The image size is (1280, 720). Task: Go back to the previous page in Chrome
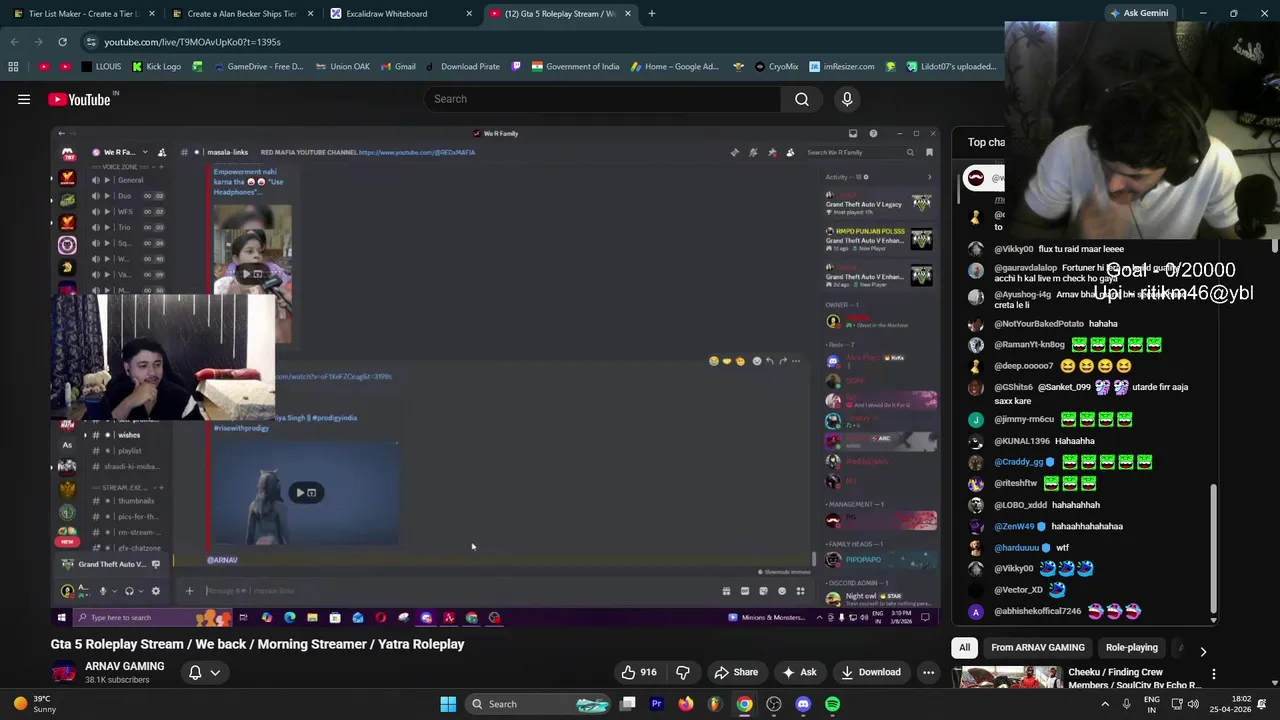click(14, 42)
